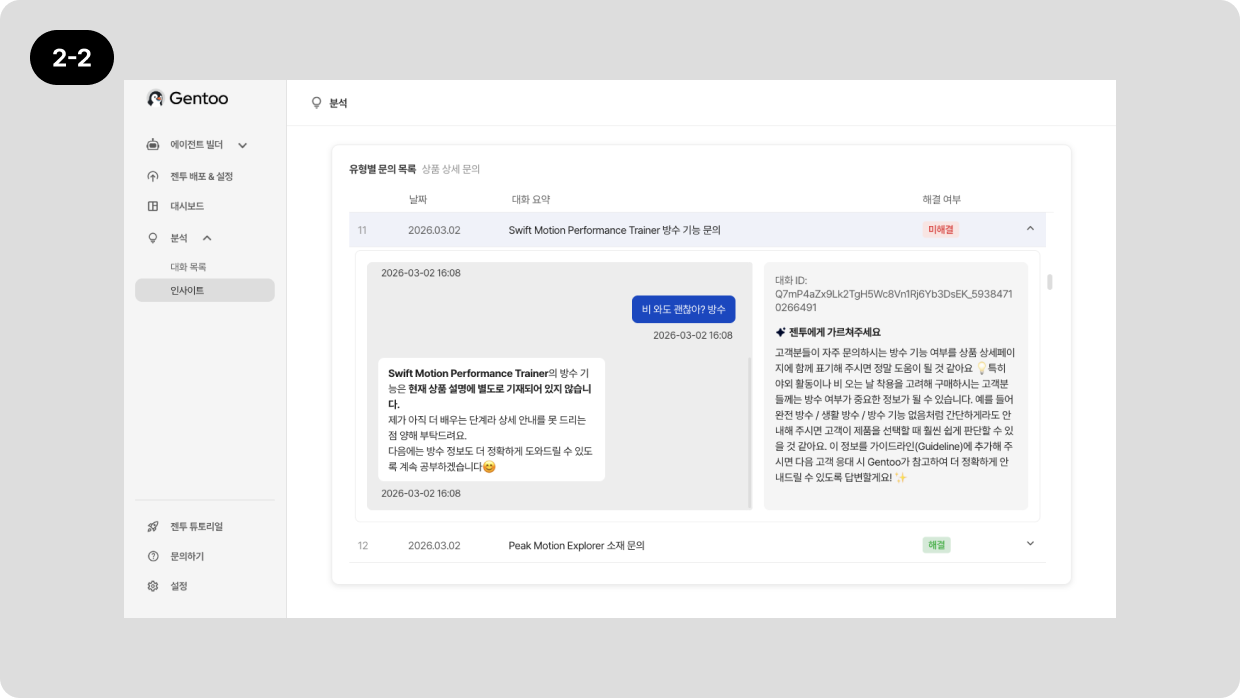
Task: Click the upload icon beside 젠투 배포 & 설정
Action: click(x=153, y=177)
